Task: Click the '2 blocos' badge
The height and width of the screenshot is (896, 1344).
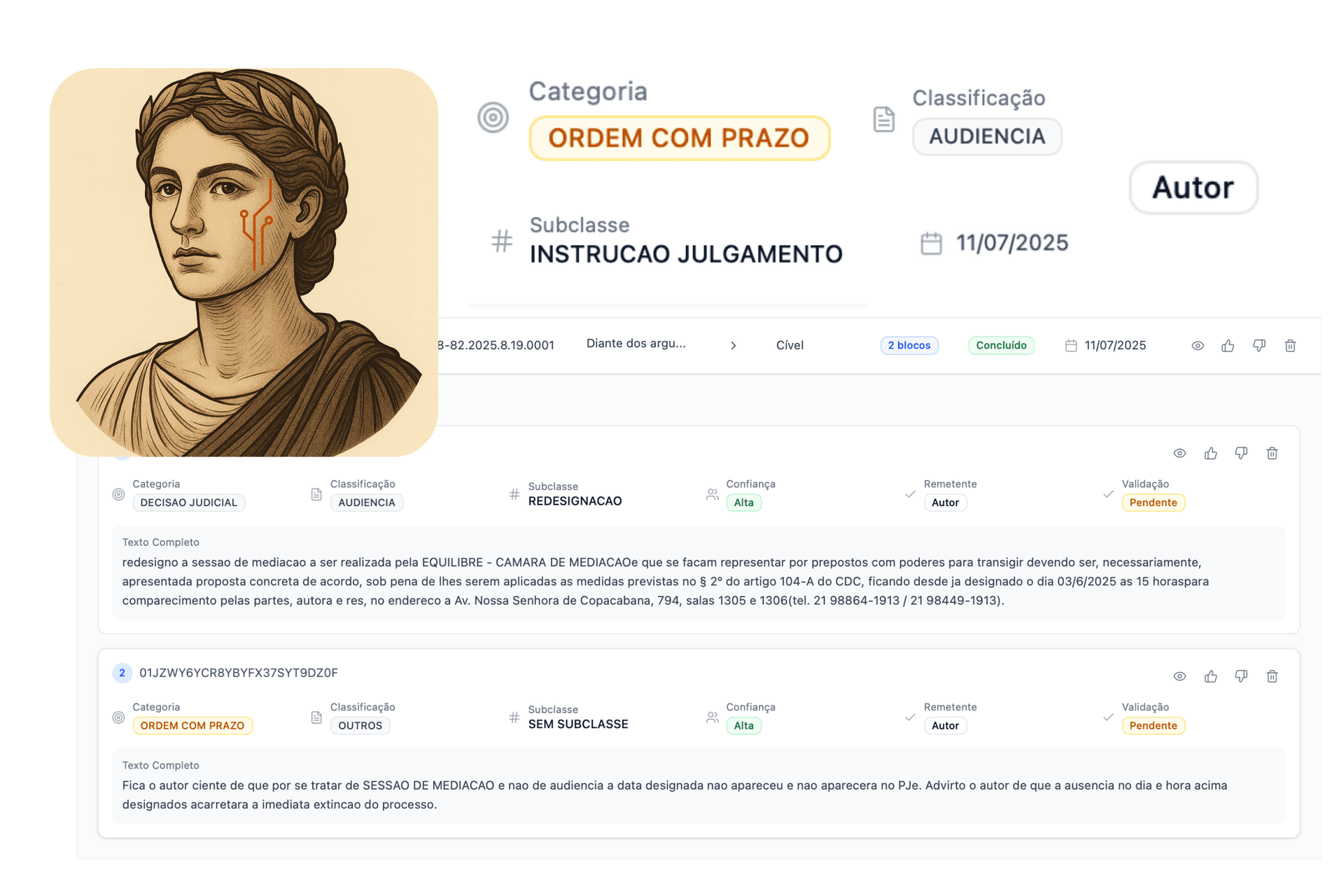Action: 909,345
